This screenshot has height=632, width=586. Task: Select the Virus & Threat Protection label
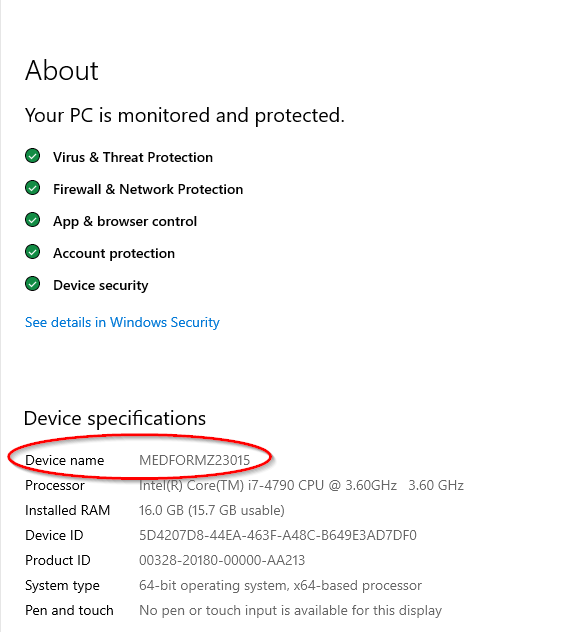(x=133, y=157)
